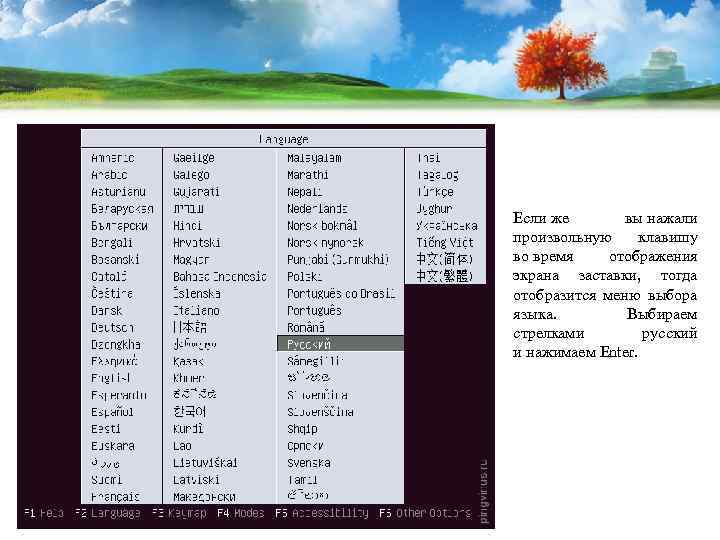Select Dzongkha language
Screen dimensions: 720x540
pos(116,345)
